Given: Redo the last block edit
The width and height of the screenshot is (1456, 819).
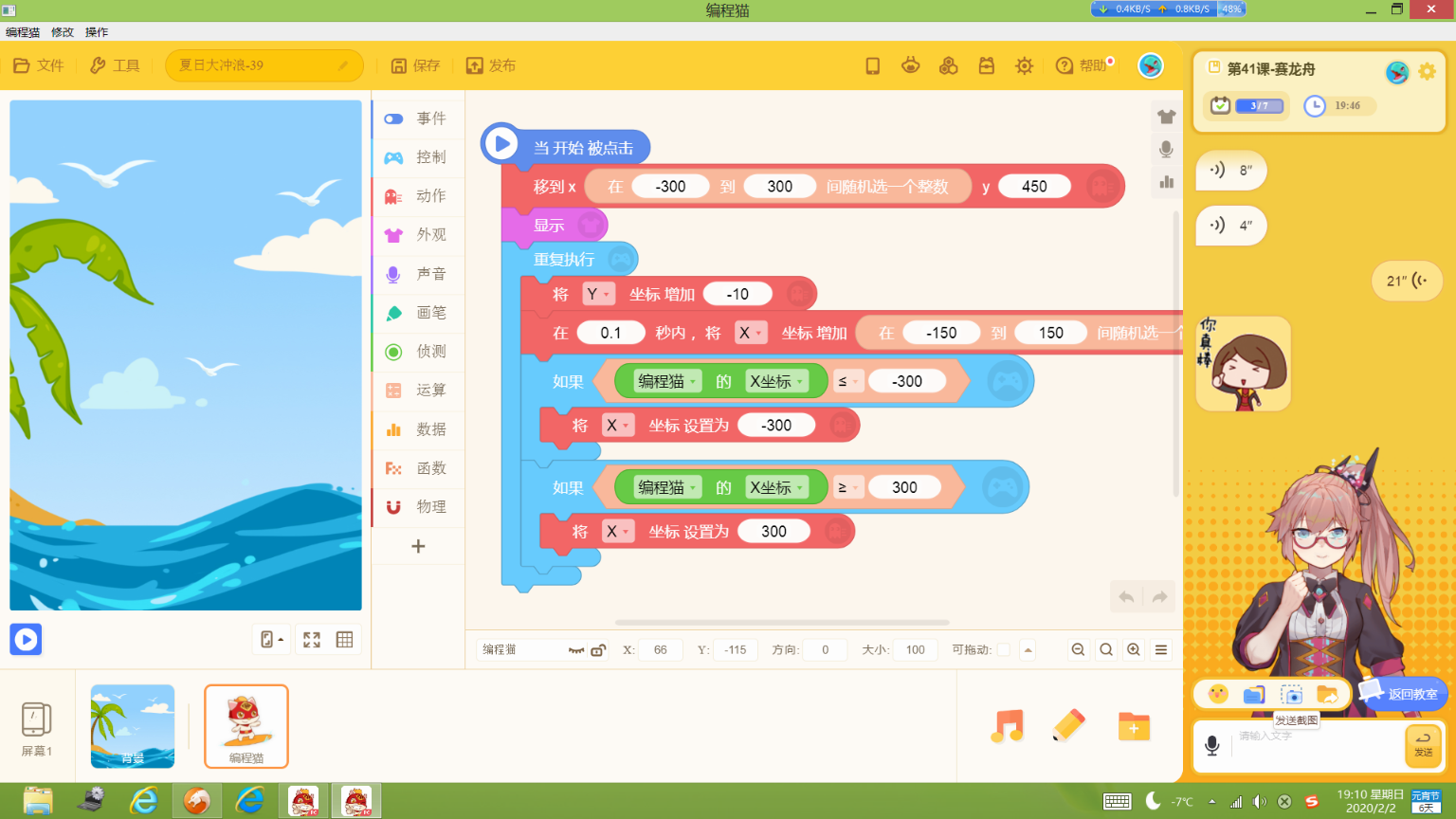Looking at the screenshot, I should [1159, 597].
